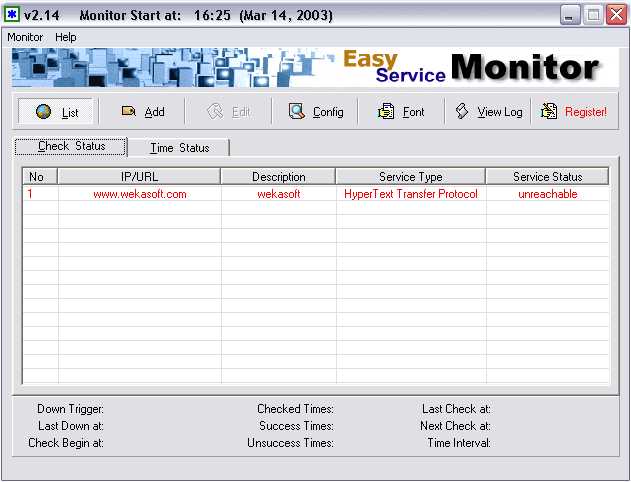The height and width of the screenshot is (482, 631).
Task: Click the Config magnifier icon
Action: tap(297, 111)
